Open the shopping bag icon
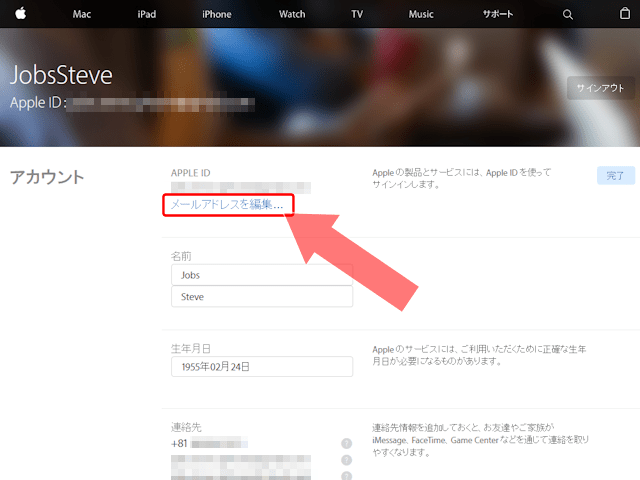Viewport: 640px width, 480px height. tap(624, 13)
